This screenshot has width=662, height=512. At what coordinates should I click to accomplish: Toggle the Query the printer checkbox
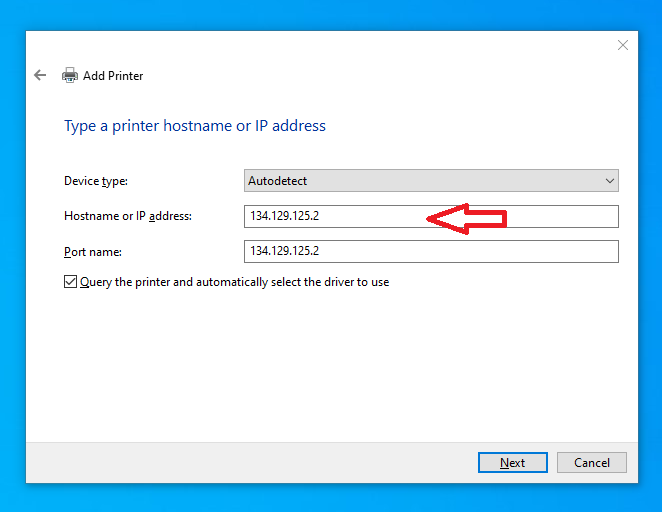tap(70, 282)
